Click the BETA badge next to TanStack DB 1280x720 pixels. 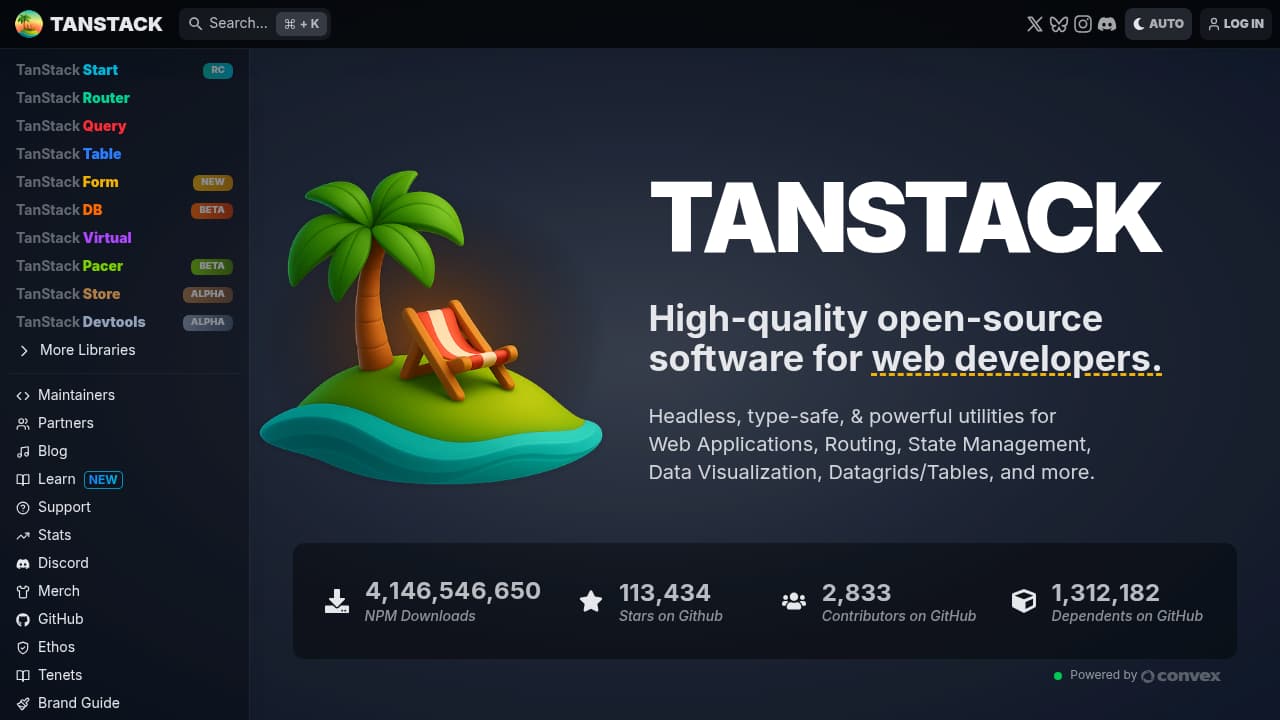212,210
